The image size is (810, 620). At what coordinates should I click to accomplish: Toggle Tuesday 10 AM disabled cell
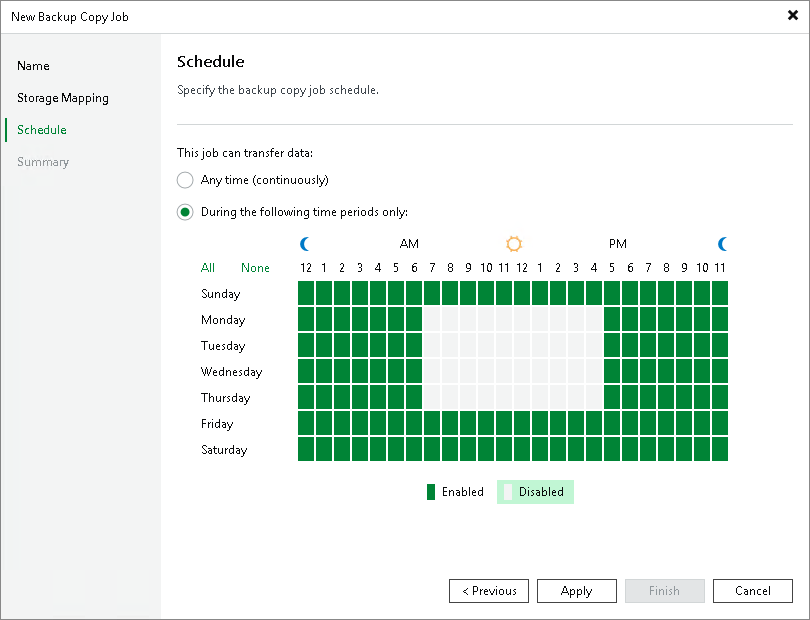(x=486, y=345)
